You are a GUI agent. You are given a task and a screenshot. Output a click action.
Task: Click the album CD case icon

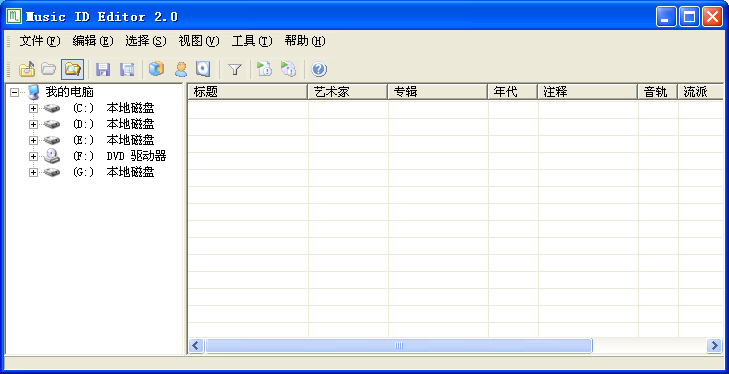(x=203, y=69)
